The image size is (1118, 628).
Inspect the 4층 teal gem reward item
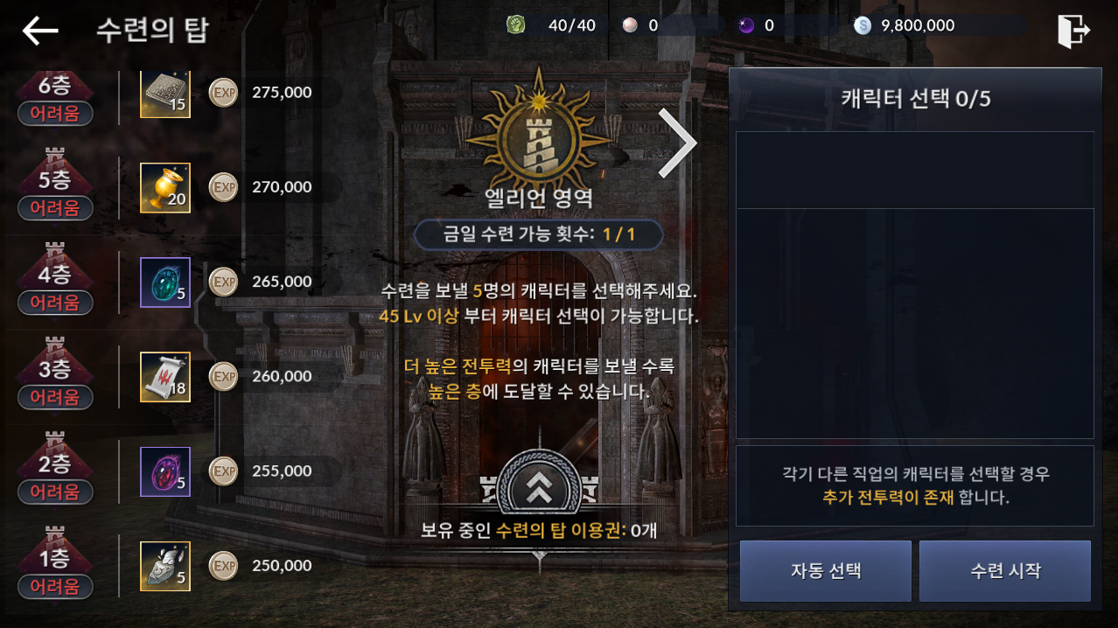(x=165, y=282)
